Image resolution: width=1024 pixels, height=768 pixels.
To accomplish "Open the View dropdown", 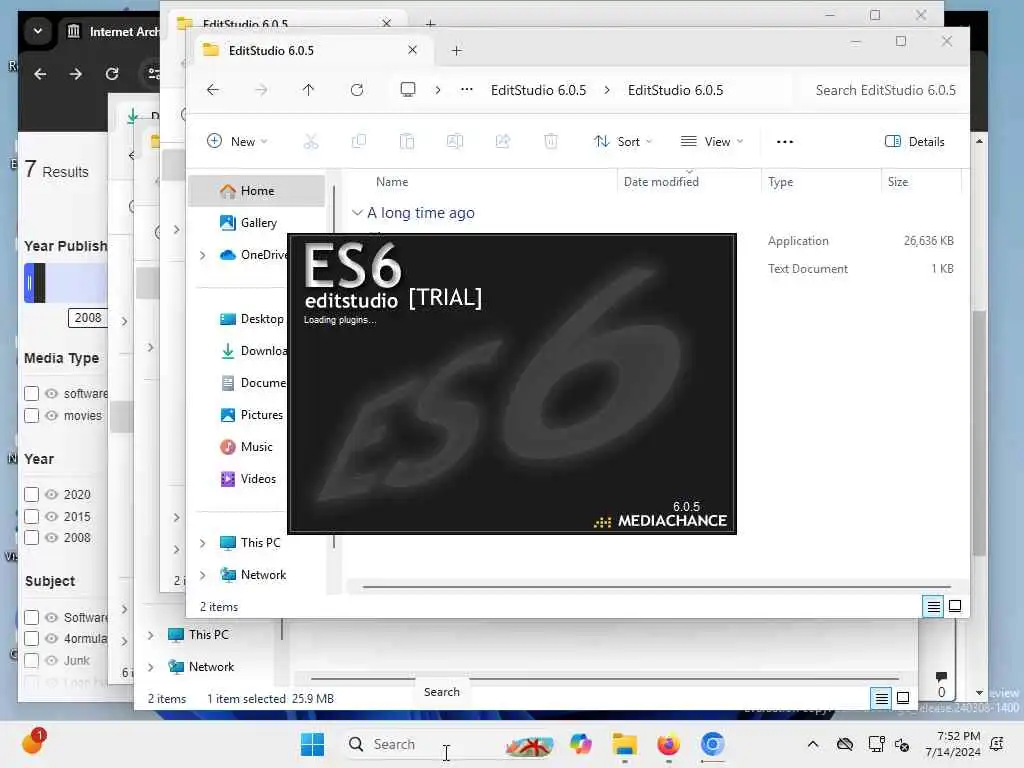I will [712, 142].
